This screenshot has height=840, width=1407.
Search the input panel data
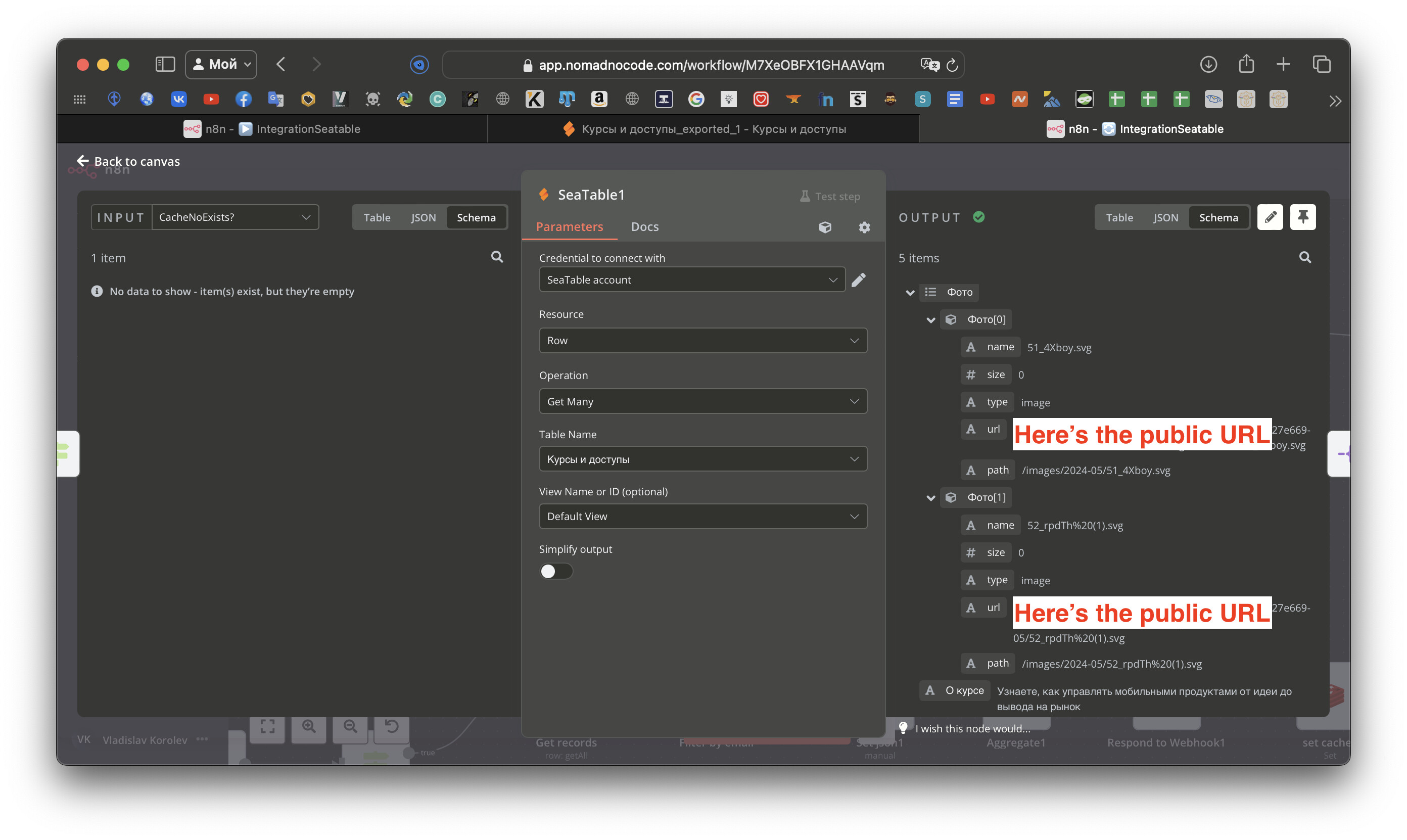tap(497, 257)
